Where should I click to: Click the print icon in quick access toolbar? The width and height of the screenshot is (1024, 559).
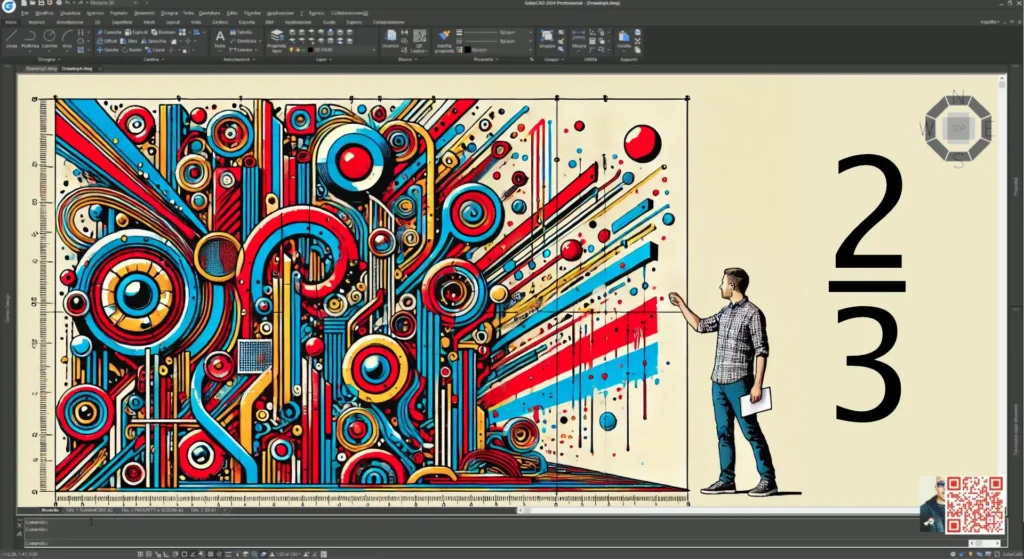(59, 3)
